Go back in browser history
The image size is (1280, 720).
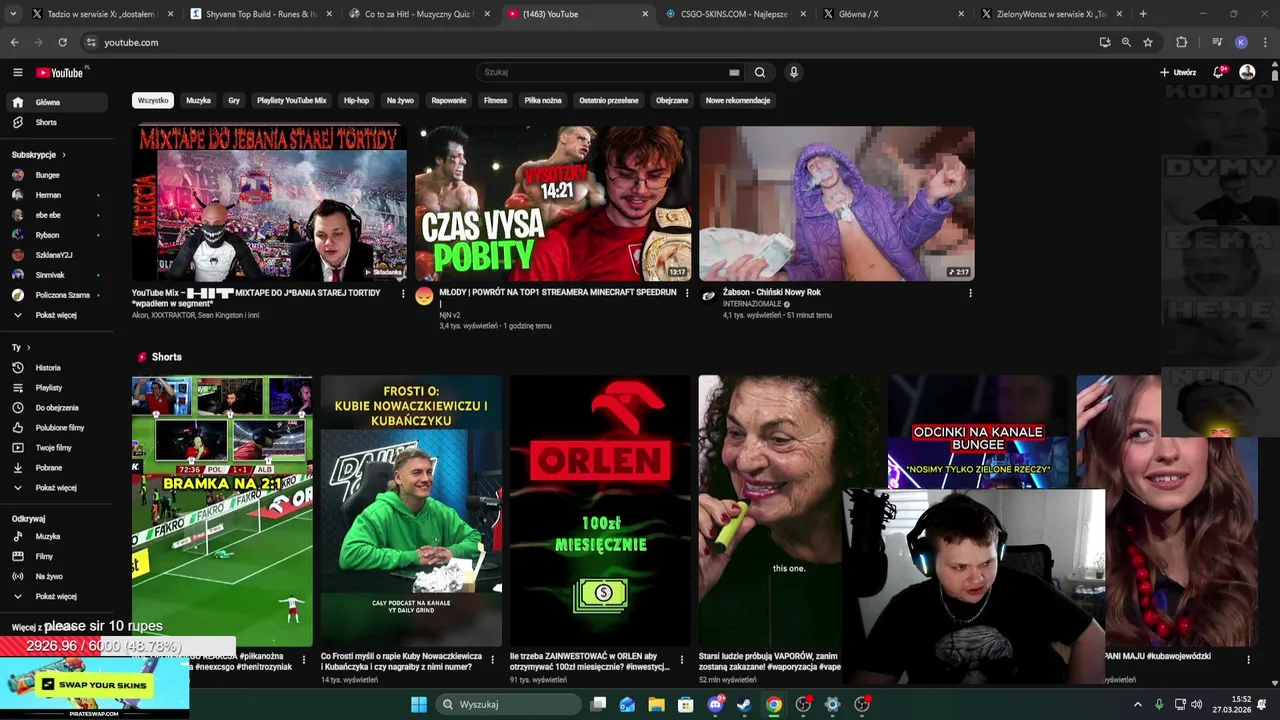click(x=14, y=42)
